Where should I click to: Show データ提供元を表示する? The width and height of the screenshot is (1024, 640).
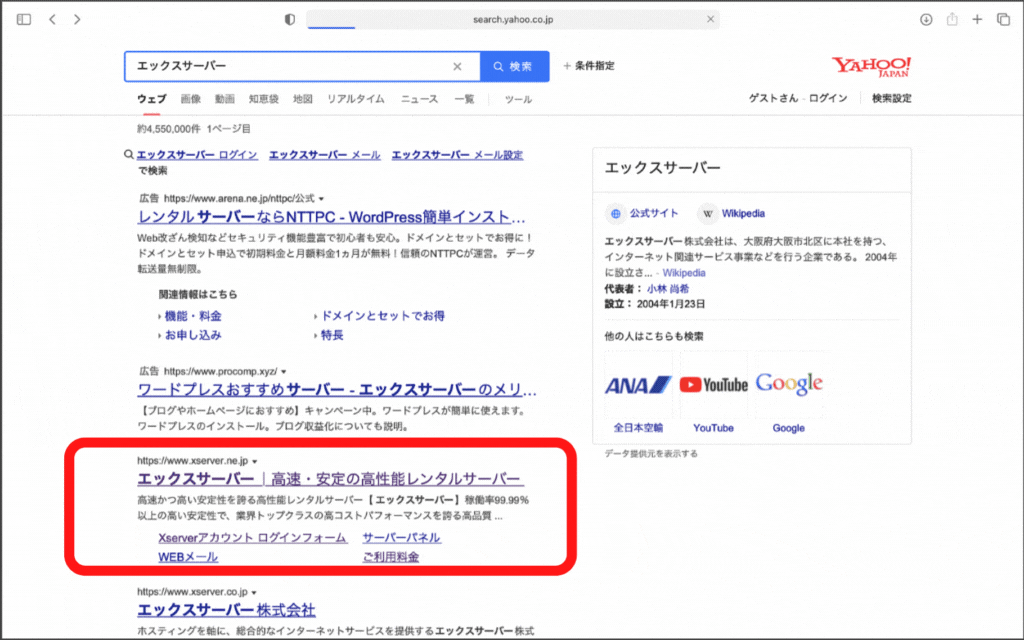tap(651, 453)
